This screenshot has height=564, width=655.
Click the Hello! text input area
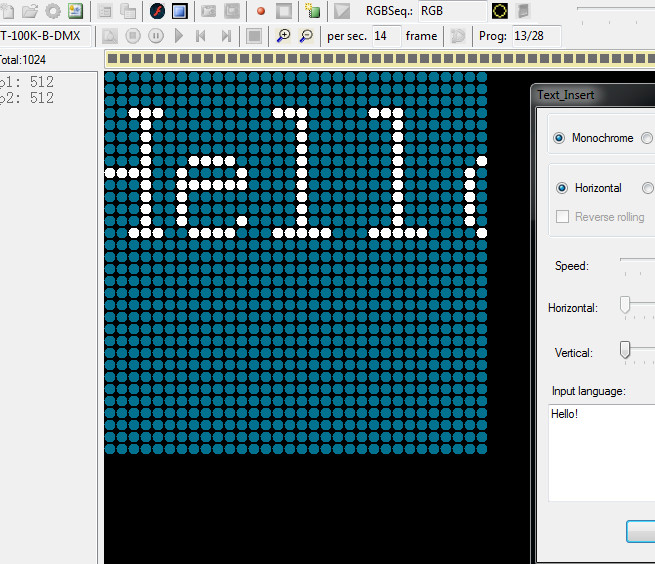(x=602, y=453)
